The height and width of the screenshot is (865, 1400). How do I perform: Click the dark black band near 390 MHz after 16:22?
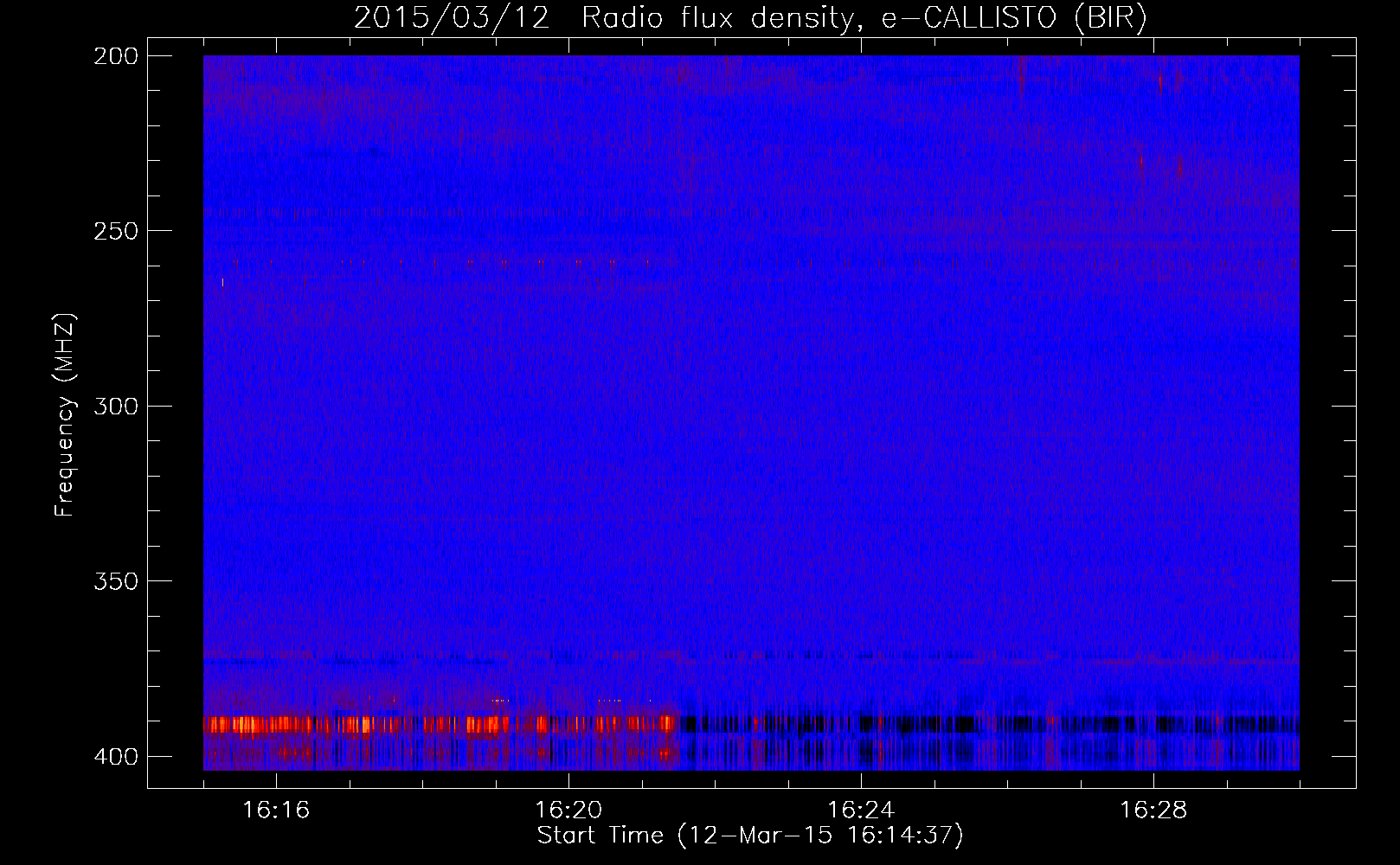989,725
